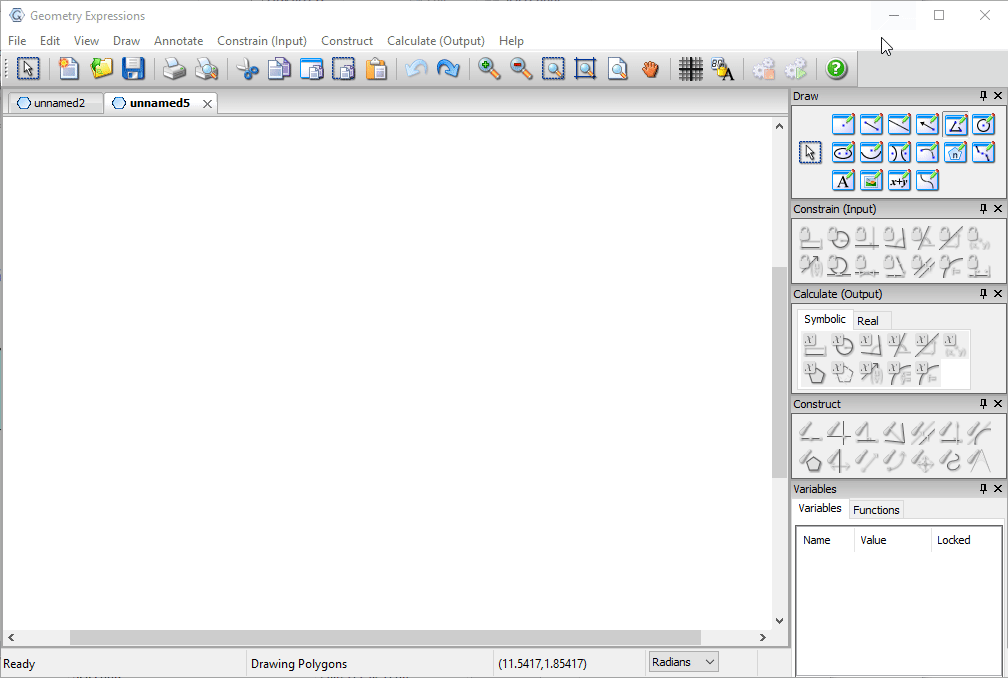Select the Picture insert tool in Draw panel
This screenshot has height=678, width=1008.
point(871,181)
